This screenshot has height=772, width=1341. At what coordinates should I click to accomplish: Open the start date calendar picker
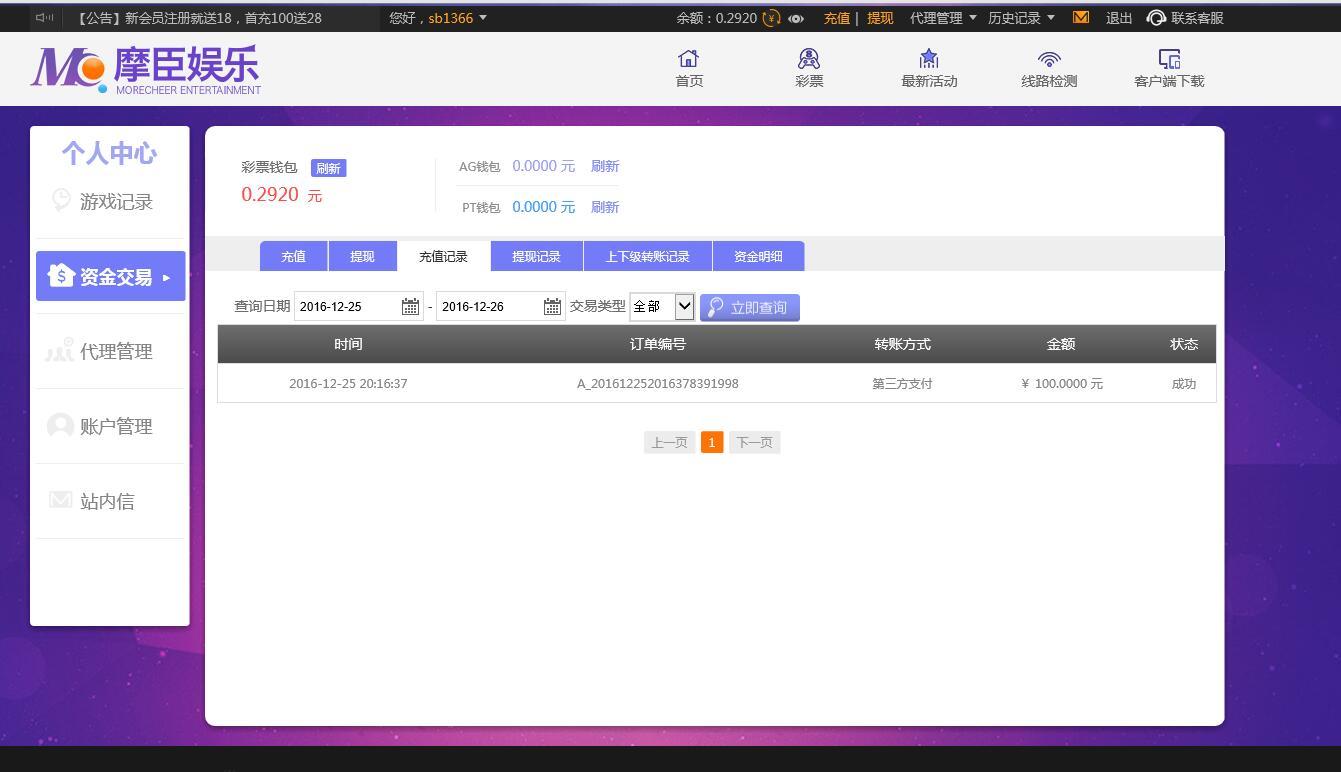click(x=410, y=306)
